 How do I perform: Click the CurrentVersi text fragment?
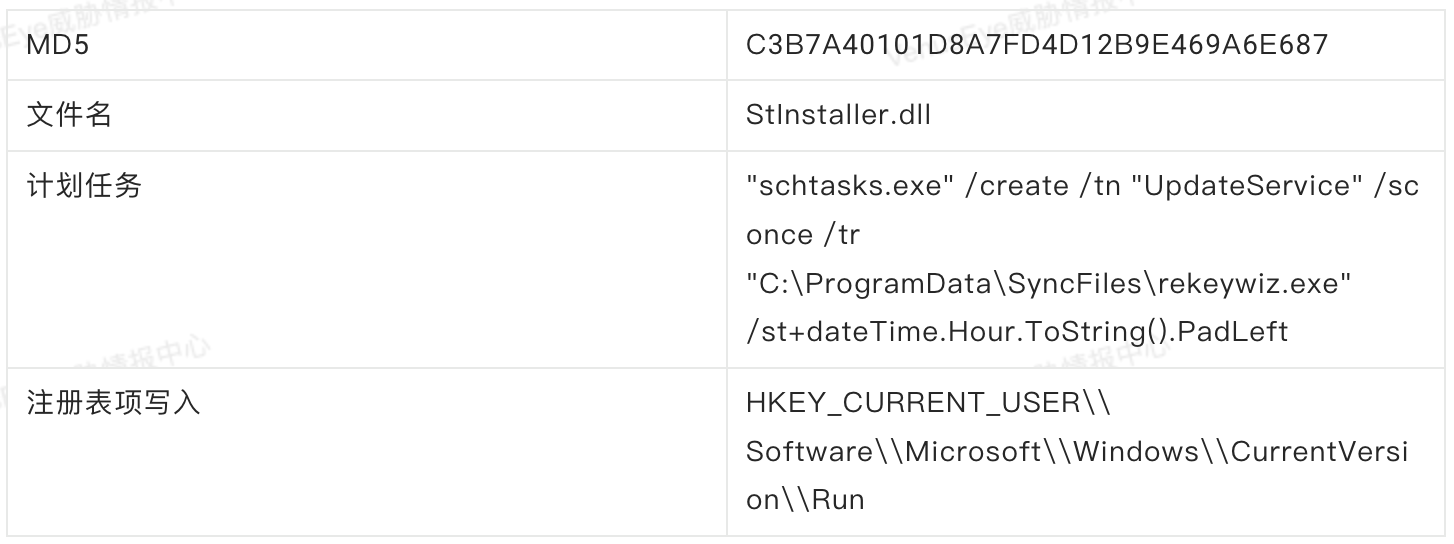(1318, 451)
